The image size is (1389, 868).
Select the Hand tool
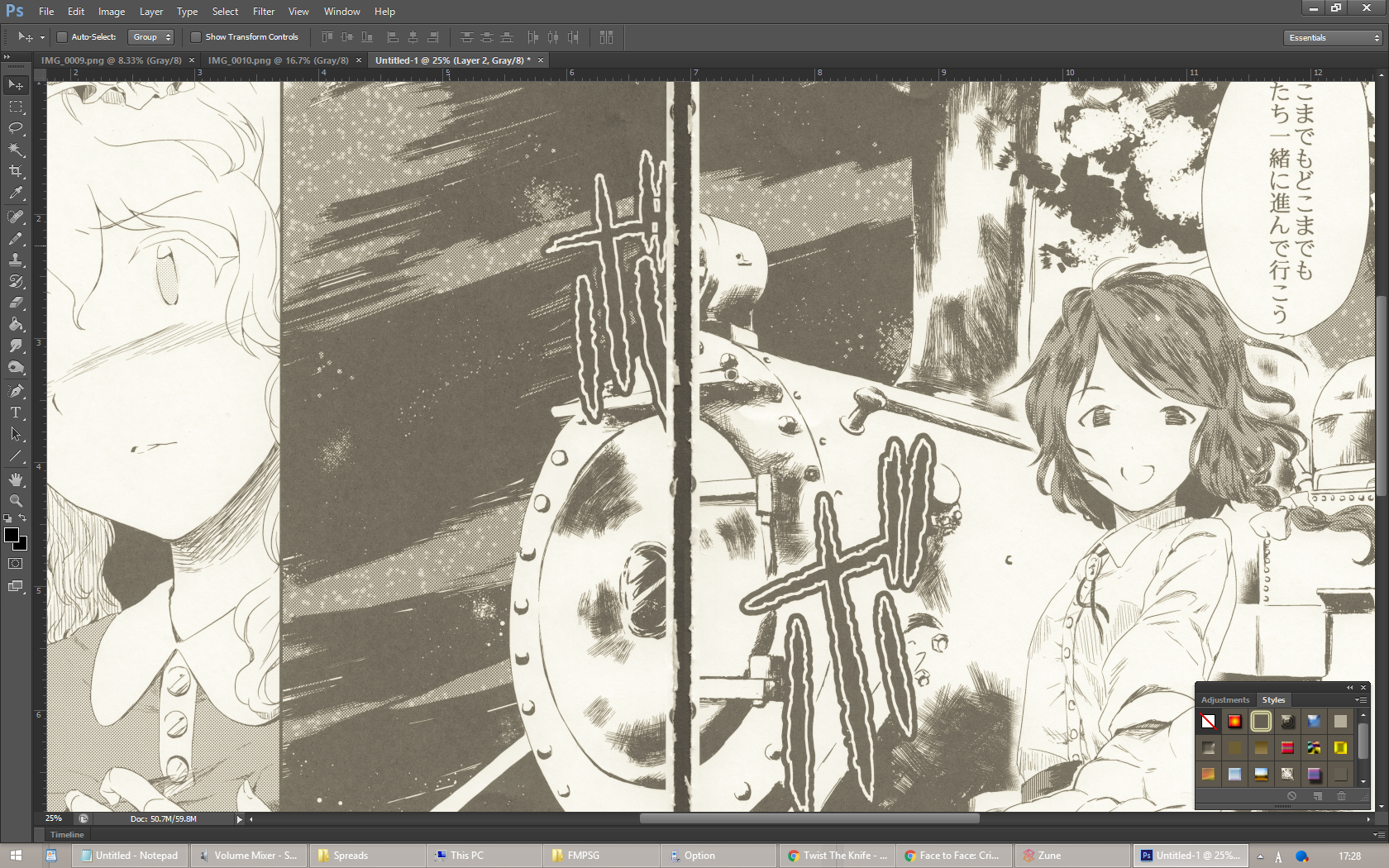(16, 479)
